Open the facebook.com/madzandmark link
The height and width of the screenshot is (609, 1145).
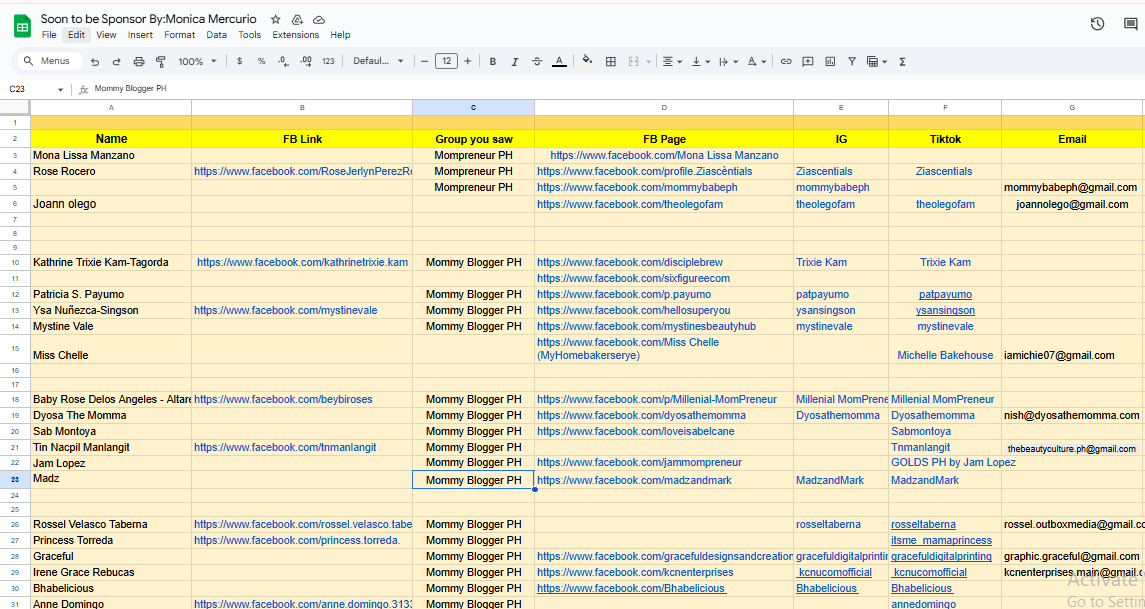(x=634, y=480)
